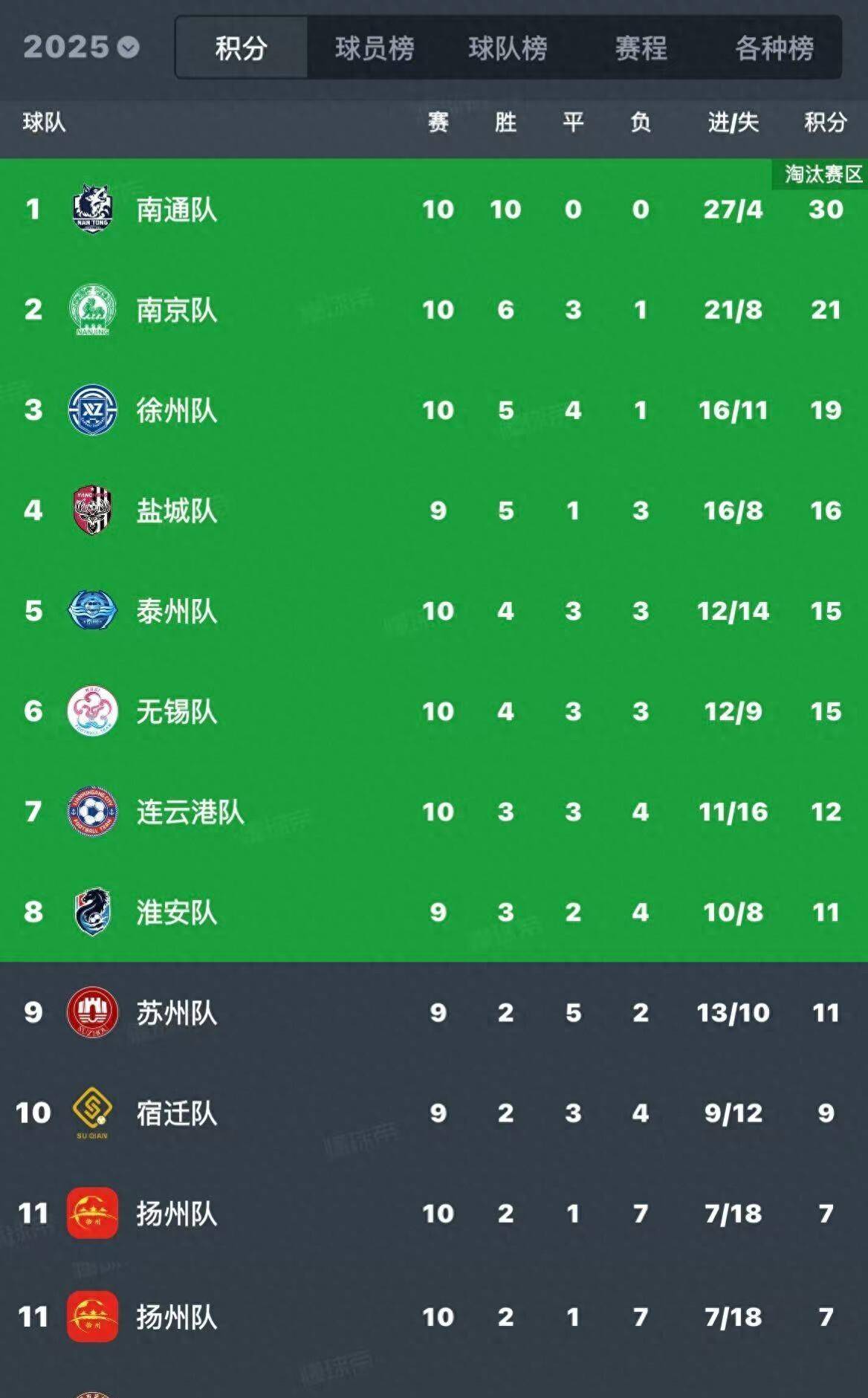
Task: Click the 宿迁队 yellow emblem
Action: pyautogui.click(x=92, y=1113)
